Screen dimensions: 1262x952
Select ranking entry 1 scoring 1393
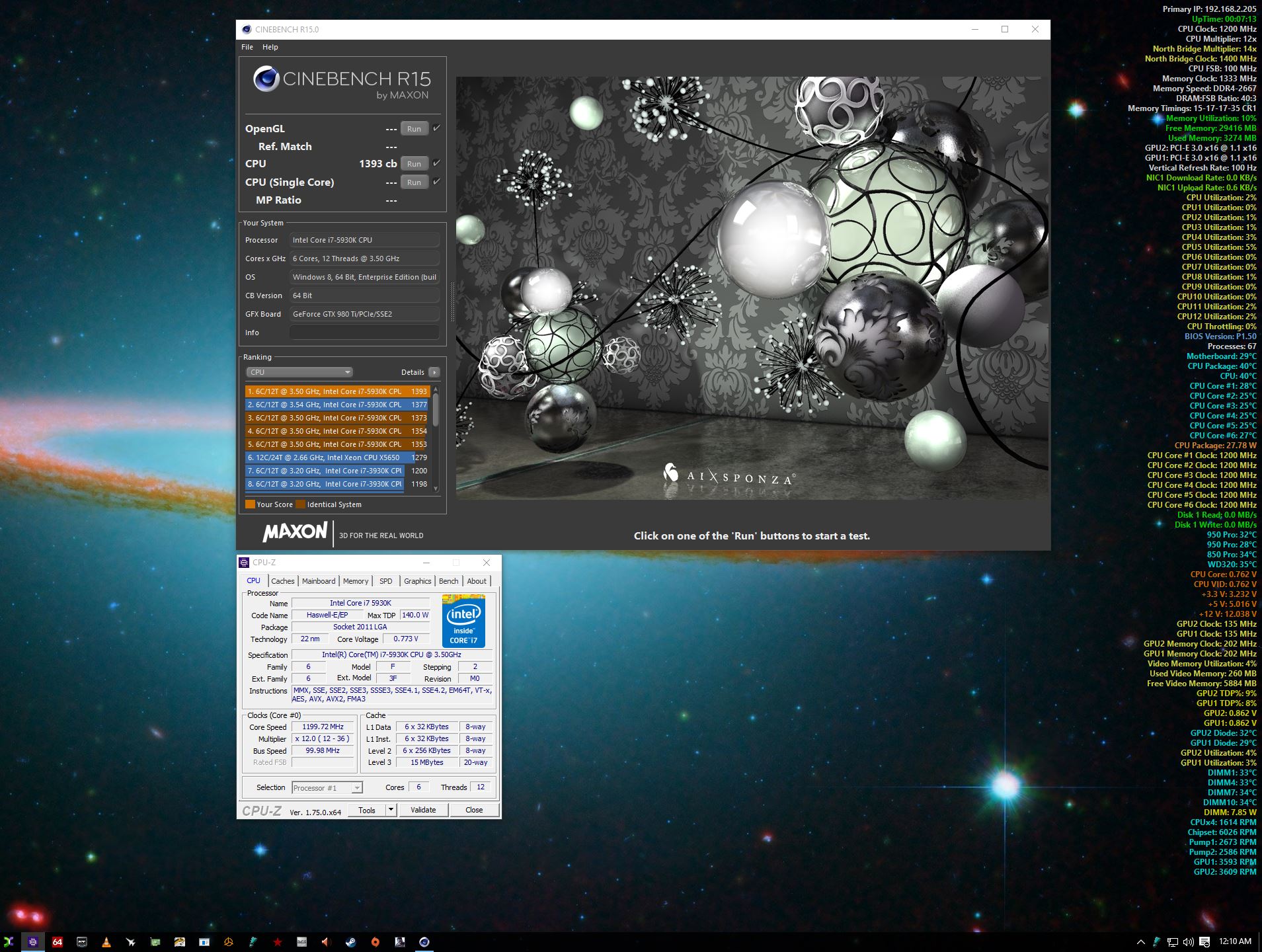coord(337,391)
